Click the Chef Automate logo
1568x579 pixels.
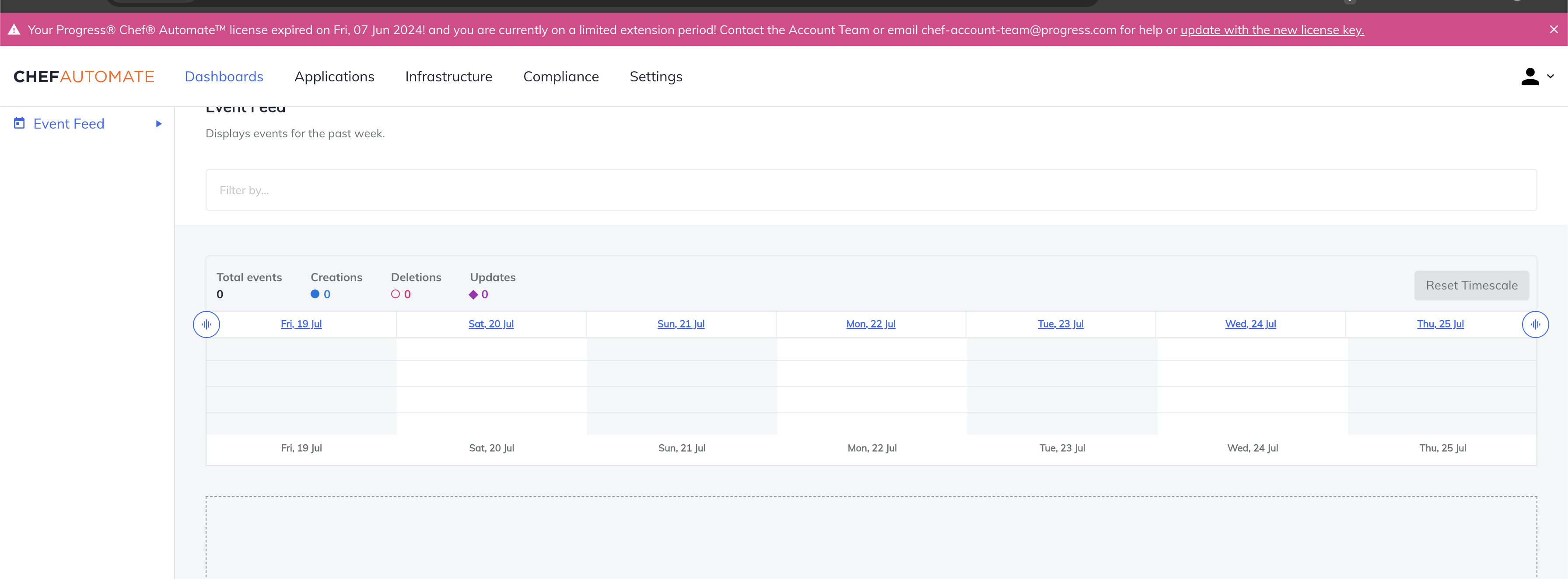(x=83, y=77)
